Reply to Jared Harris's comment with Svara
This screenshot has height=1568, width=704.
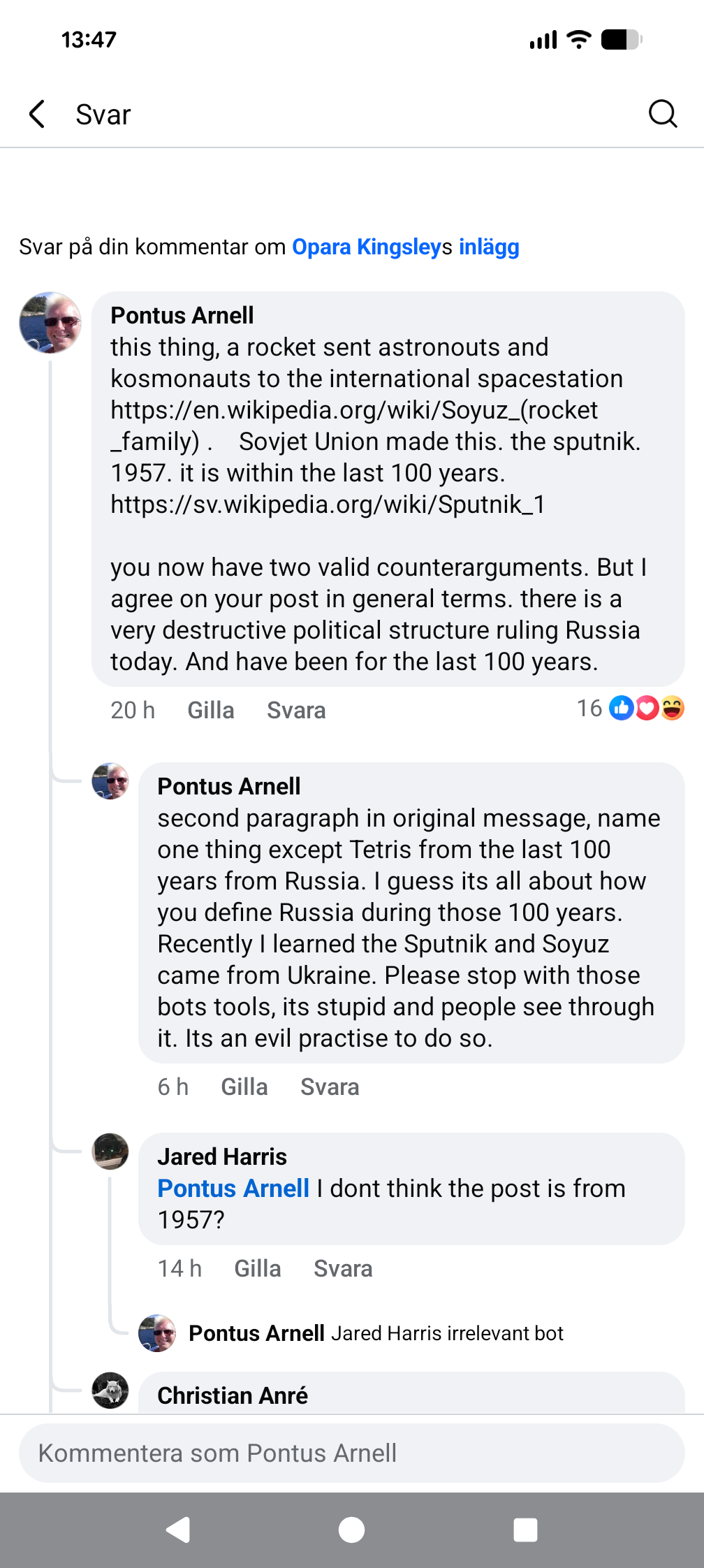point(343,1268)
